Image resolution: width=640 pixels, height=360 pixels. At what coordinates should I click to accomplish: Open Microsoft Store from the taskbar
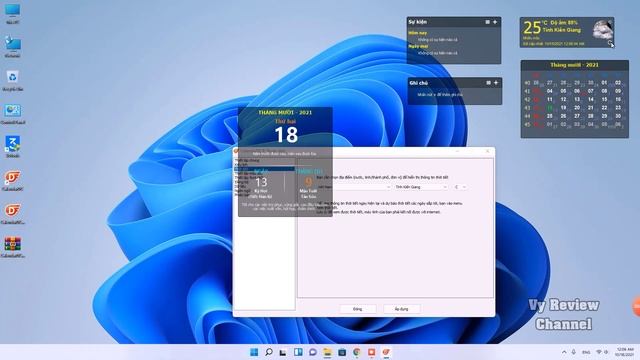[x=342, y=352]
